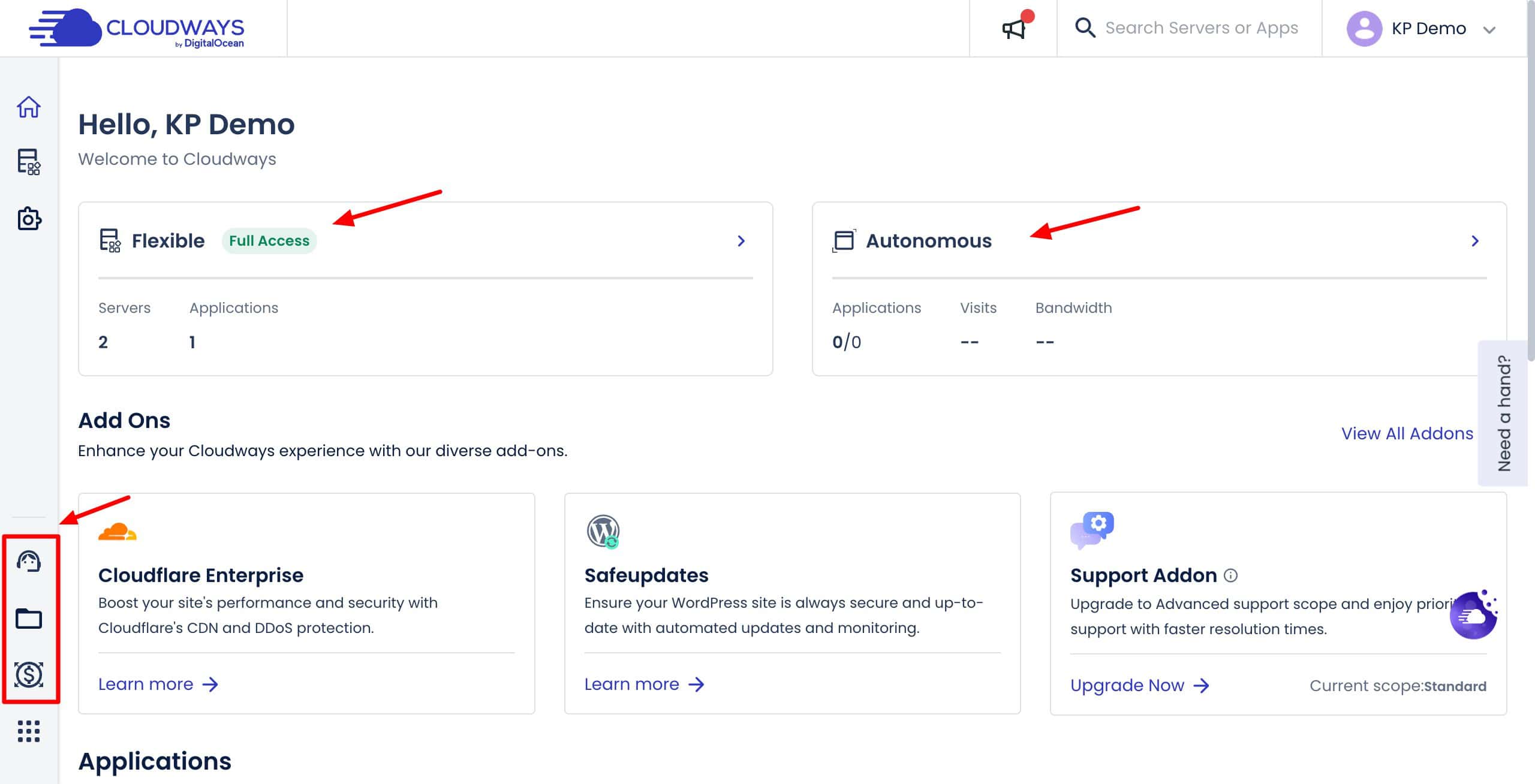Open the Flexible card chevron arrow
Screen dimensions: 1535x784
click(x=741, y=241)
